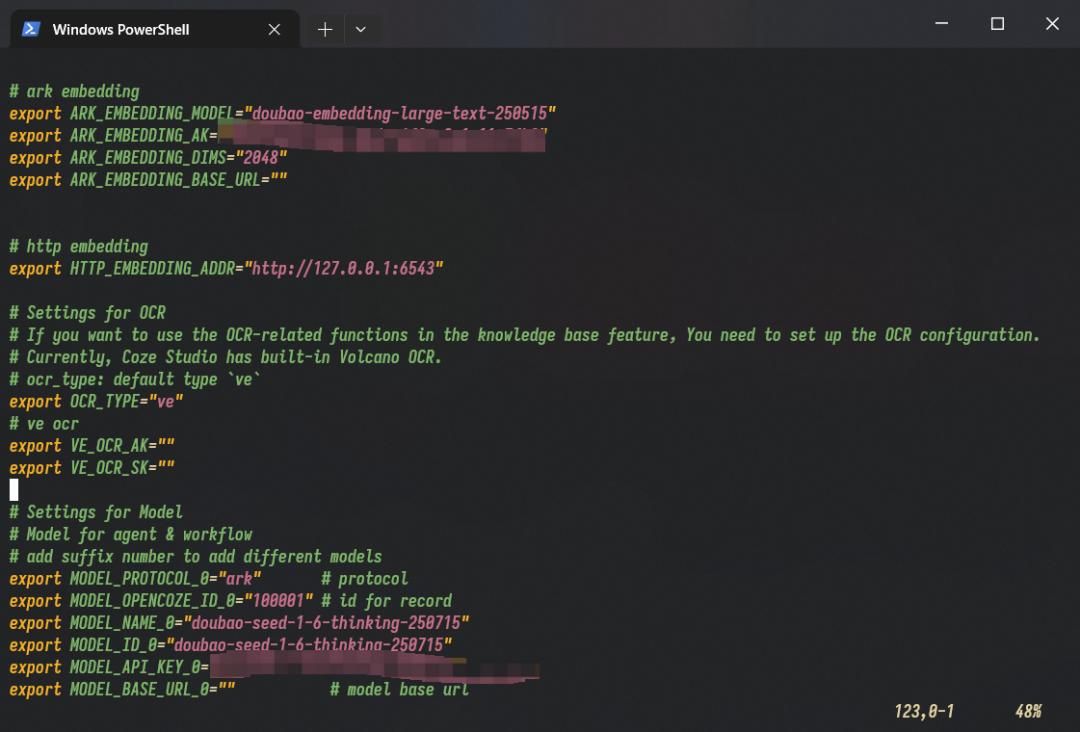Click the VE_OCR_SK export line
The image size is (1080, 732).
coord(92,468)
